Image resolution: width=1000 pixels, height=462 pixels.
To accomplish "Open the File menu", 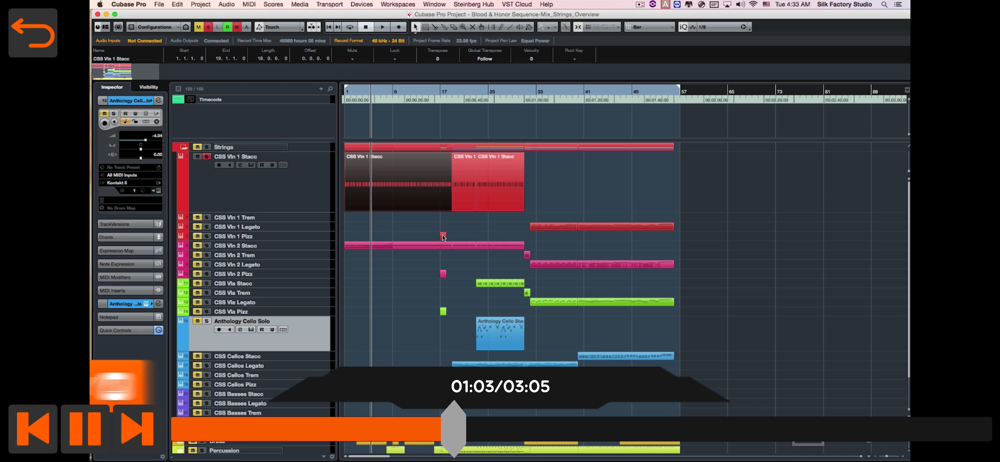I will (x=159, y=4).
